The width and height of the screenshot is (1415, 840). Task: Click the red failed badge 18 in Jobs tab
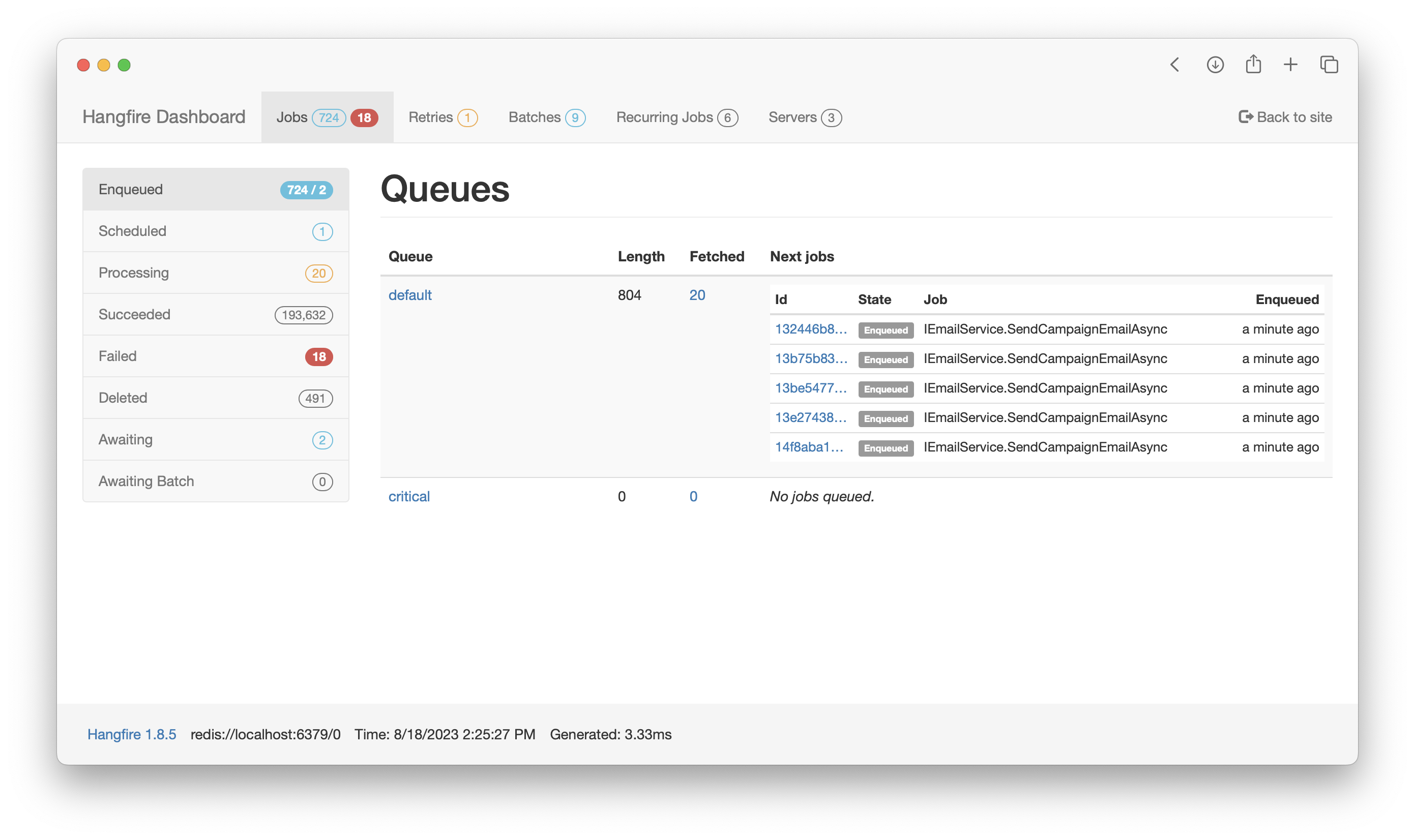(364, 118)
